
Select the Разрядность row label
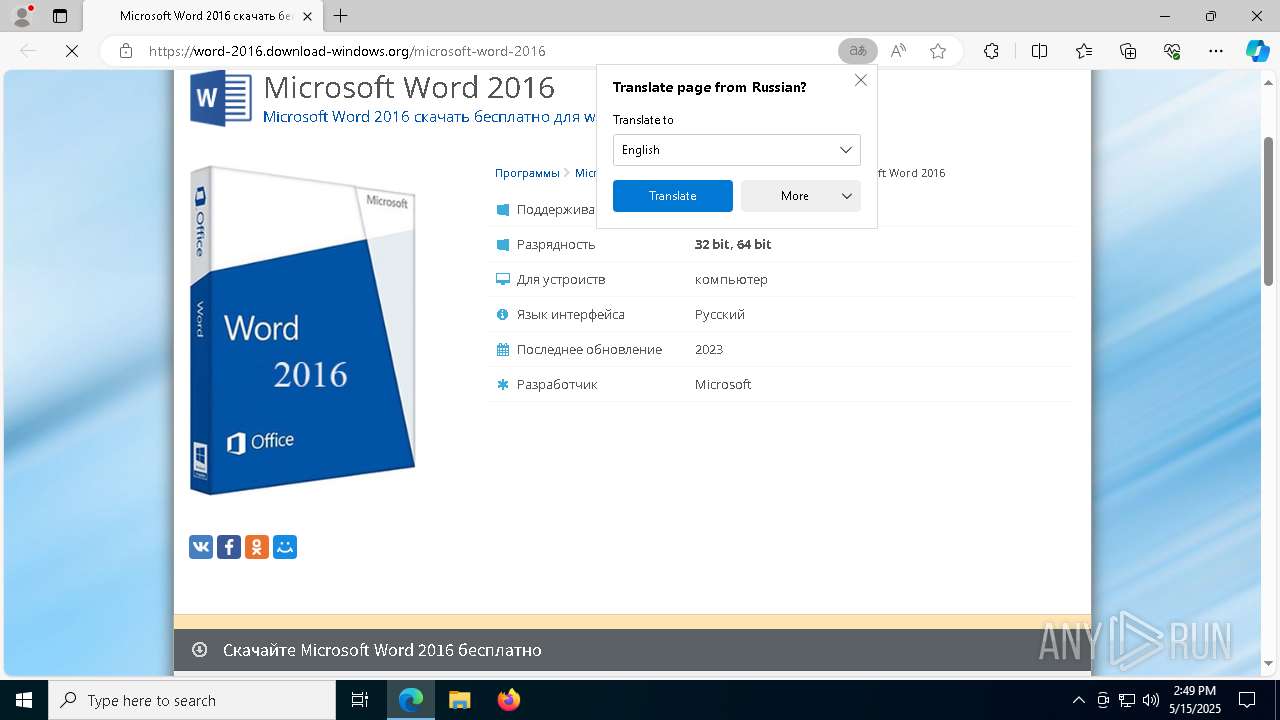pos(556,244)
